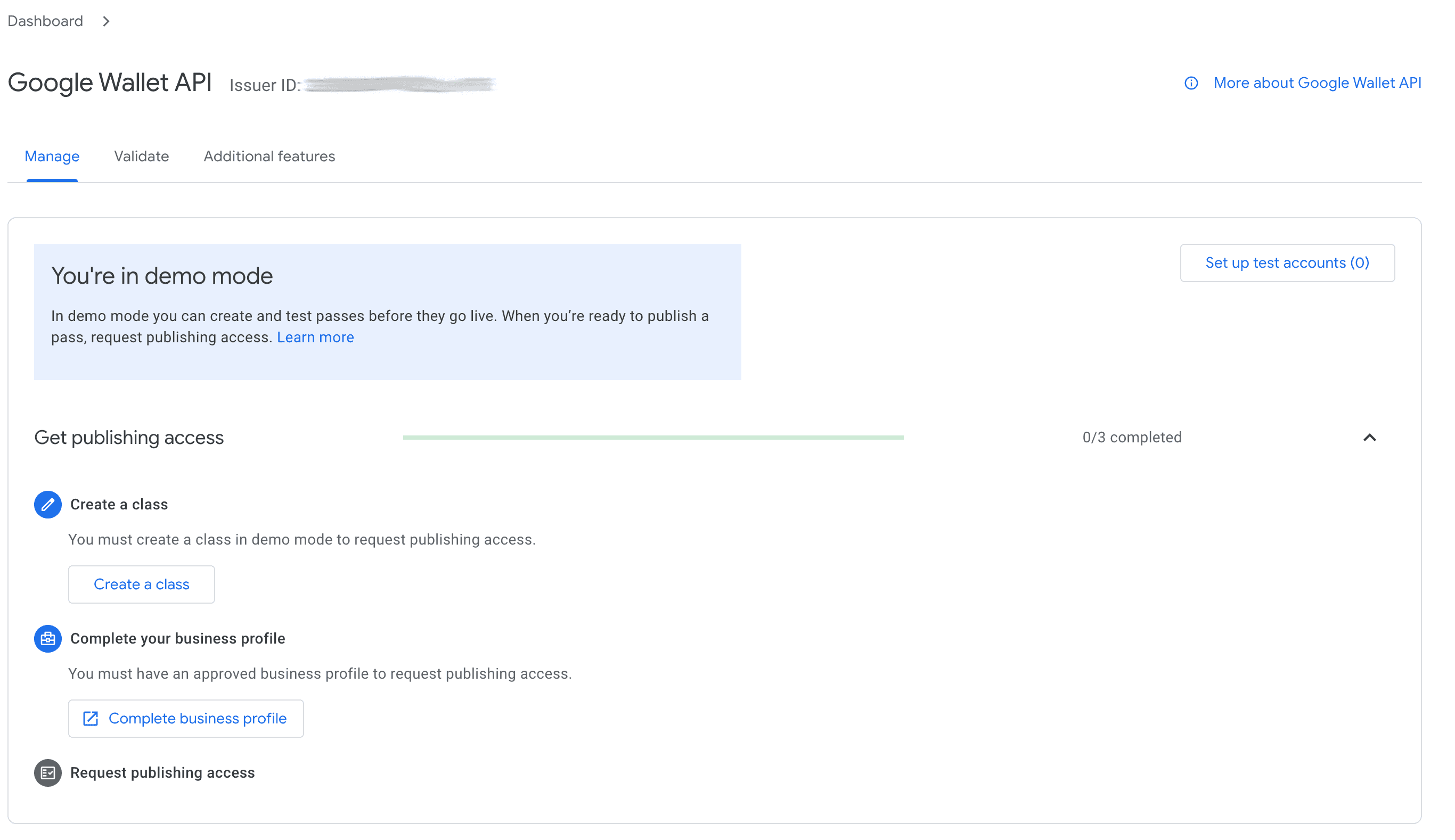Click the external-link icon in Complete business profile button
This screenshot has height=840, width=1455.
pos(91,718)
